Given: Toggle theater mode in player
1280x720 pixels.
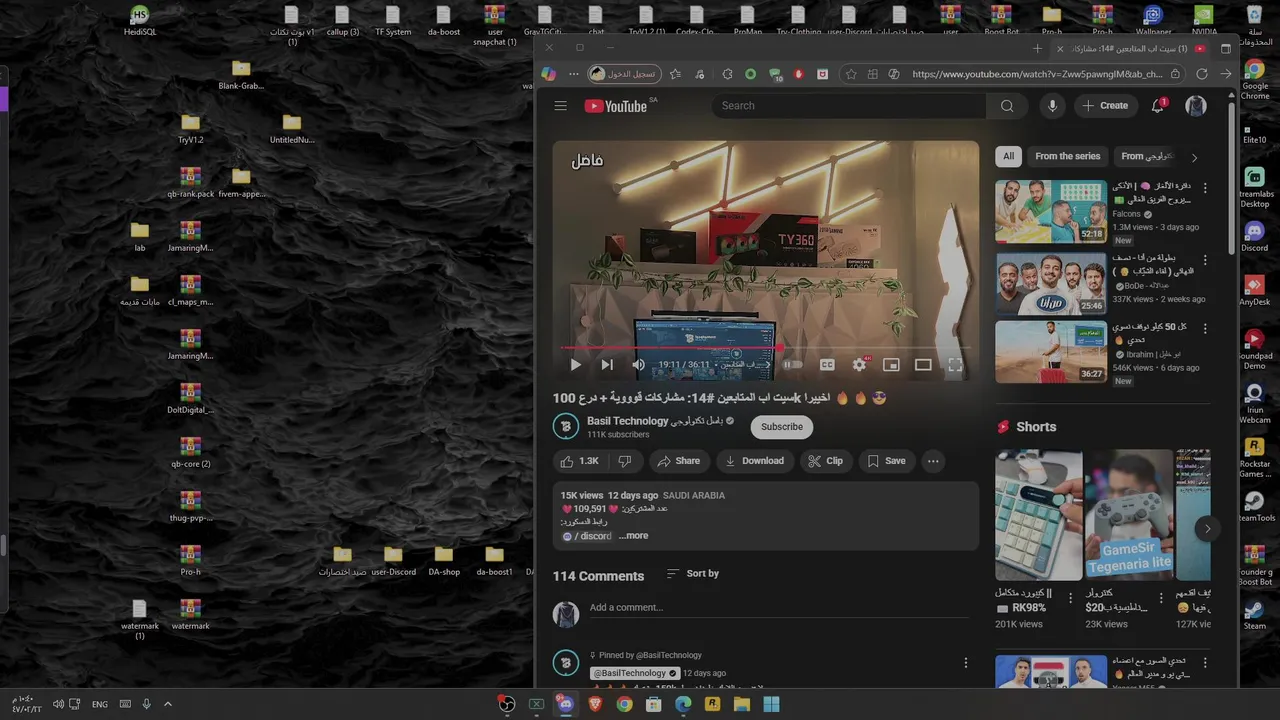Looking at the screenshot, I should [x=923, y=365].
